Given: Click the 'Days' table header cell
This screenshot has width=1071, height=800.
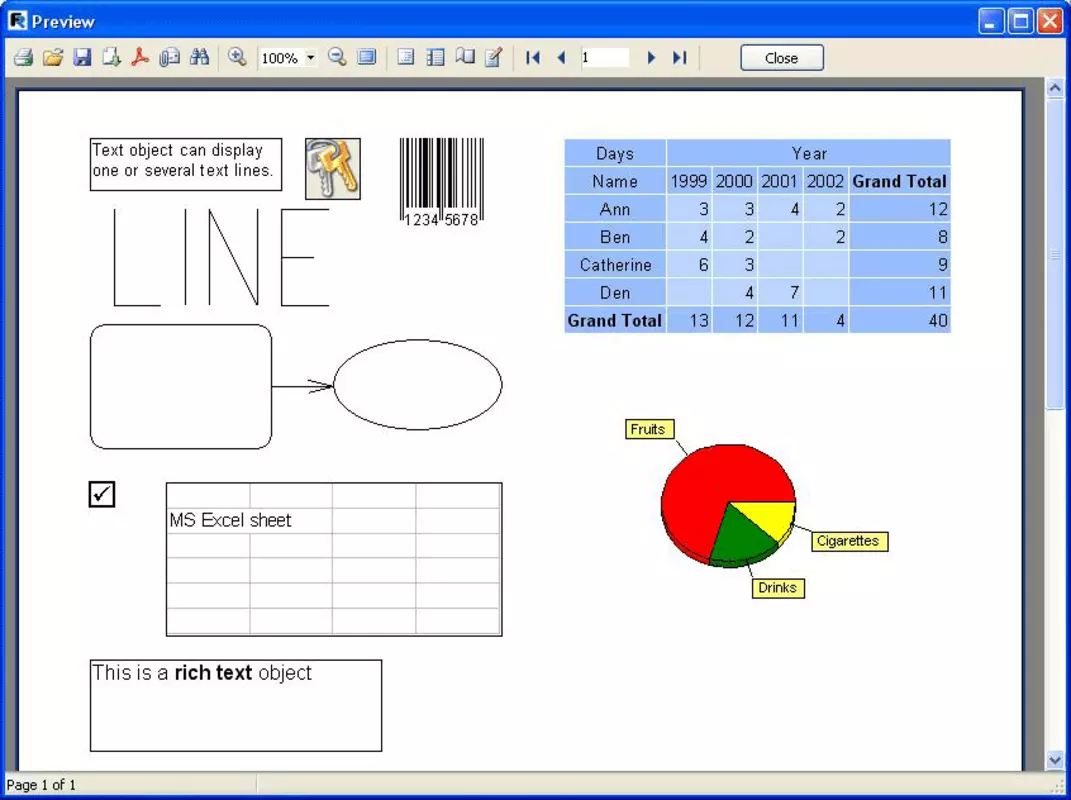Looking at the screenshot, I should point(615,153).
